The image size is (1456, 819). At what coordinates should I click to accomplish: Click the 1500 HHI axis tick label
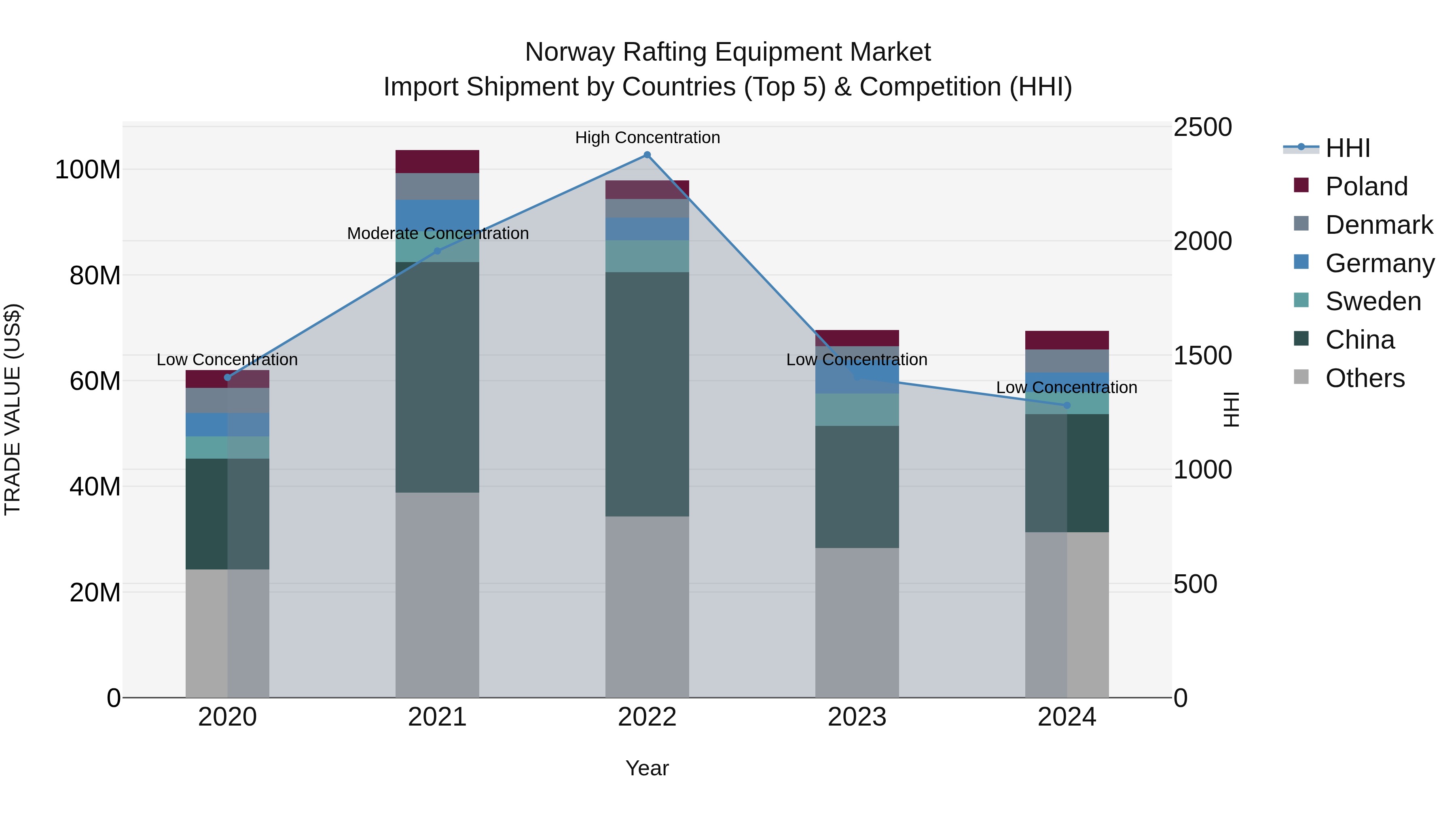tap(1203, 356)
